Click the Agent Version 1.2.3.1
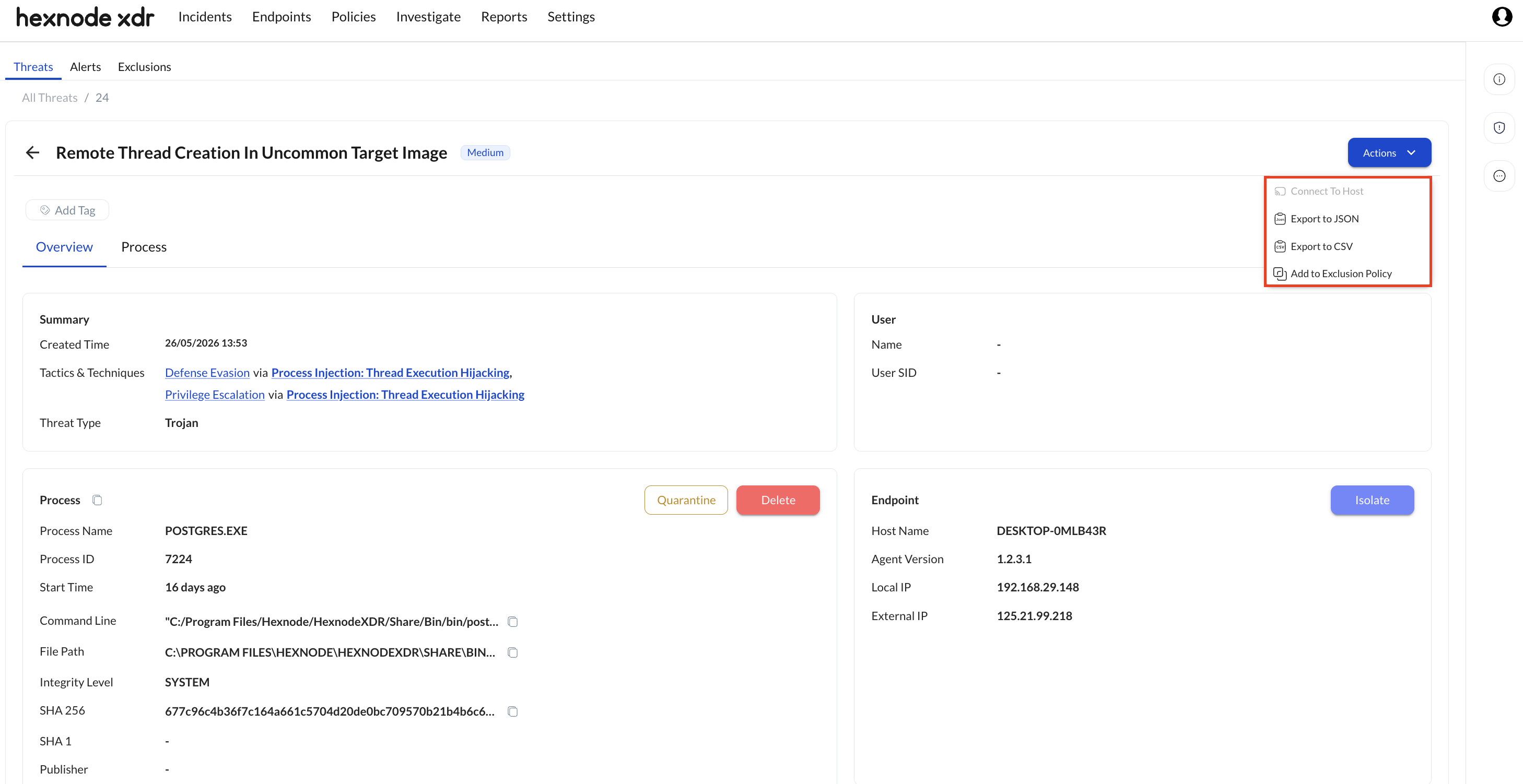The width and height of the screenshot is (1523, 784). point(1014,560)
